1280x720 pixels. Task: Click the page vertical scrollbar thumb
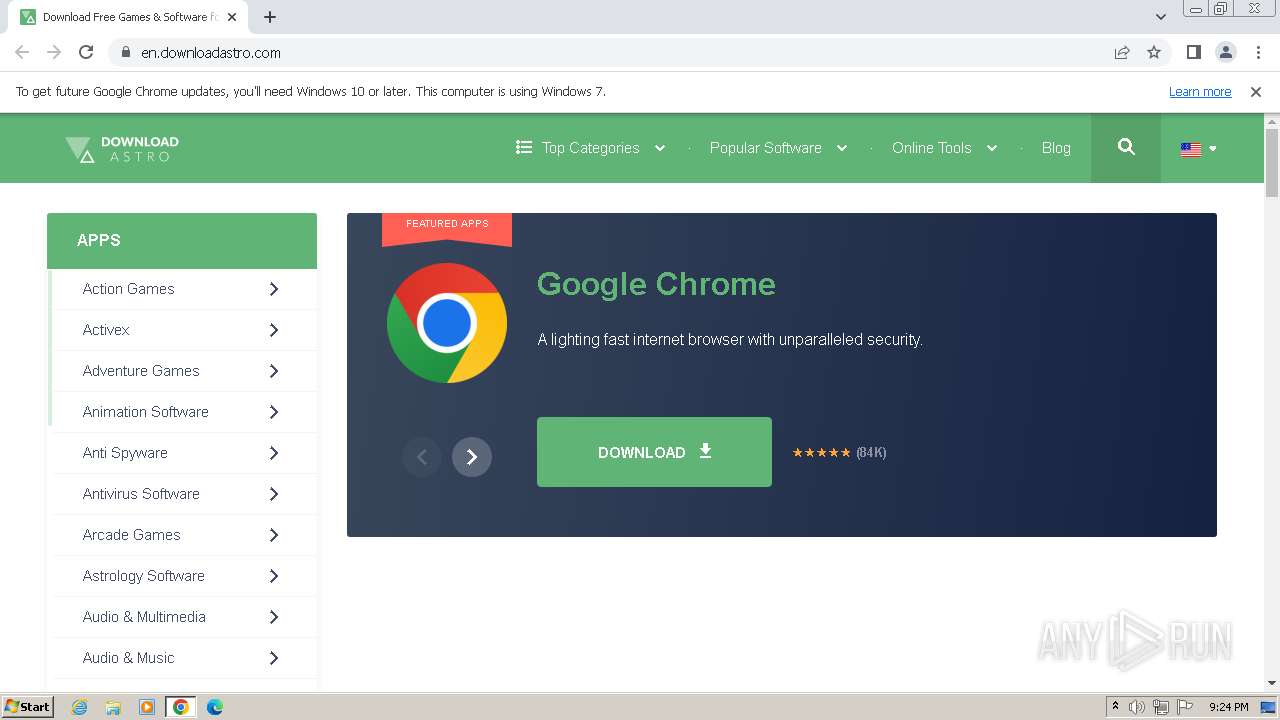tap(1272, 163)
